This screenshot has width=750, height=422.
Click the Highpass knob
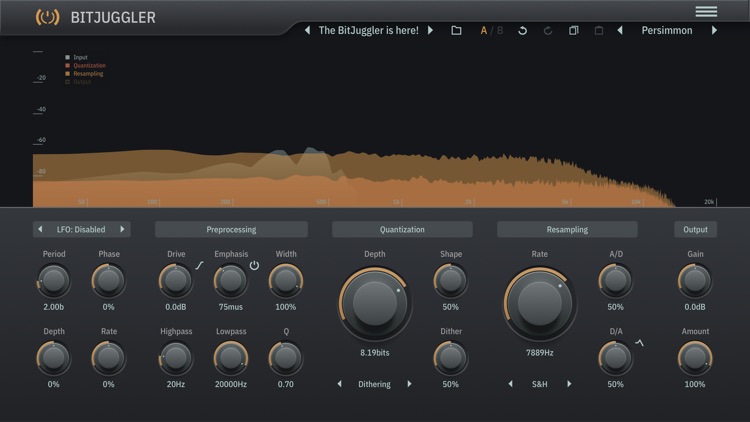pos(176,358)
